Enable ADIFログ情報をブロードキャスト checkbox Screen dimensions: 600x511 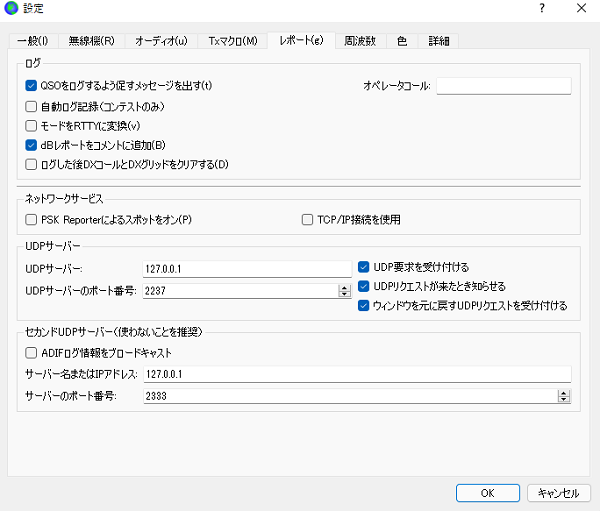[31, 352]
